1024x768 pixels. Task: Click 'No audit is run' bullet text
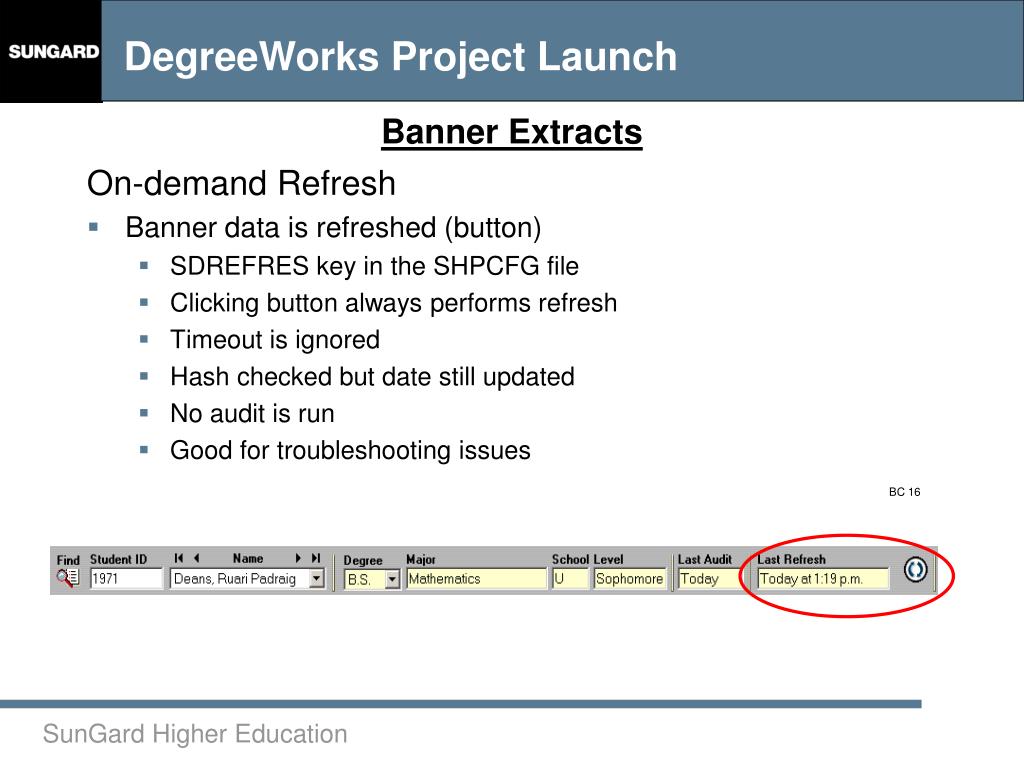click(x=252, y=414)
